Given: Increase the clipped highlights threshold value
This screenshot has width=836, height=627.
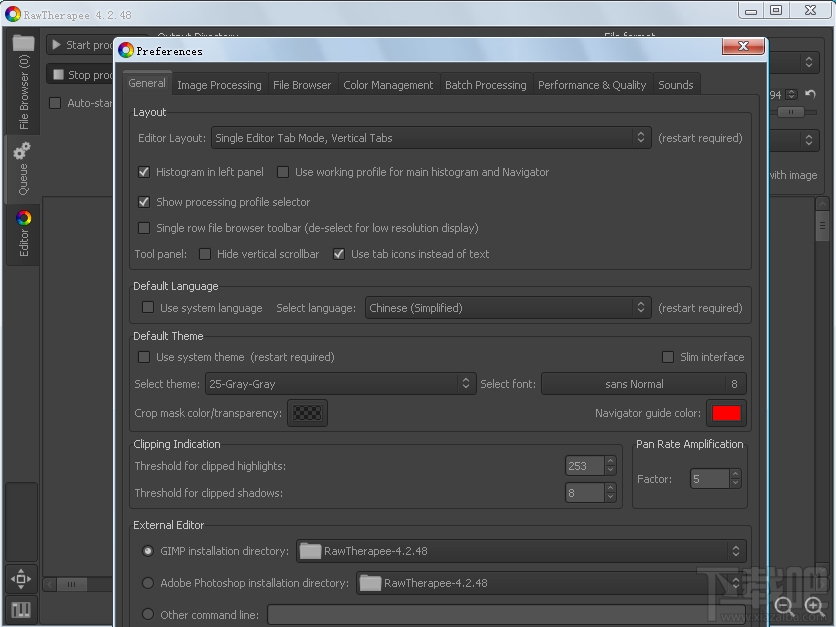Looking at the screenshot, I should pyautogui.click(x=610, y=461).
